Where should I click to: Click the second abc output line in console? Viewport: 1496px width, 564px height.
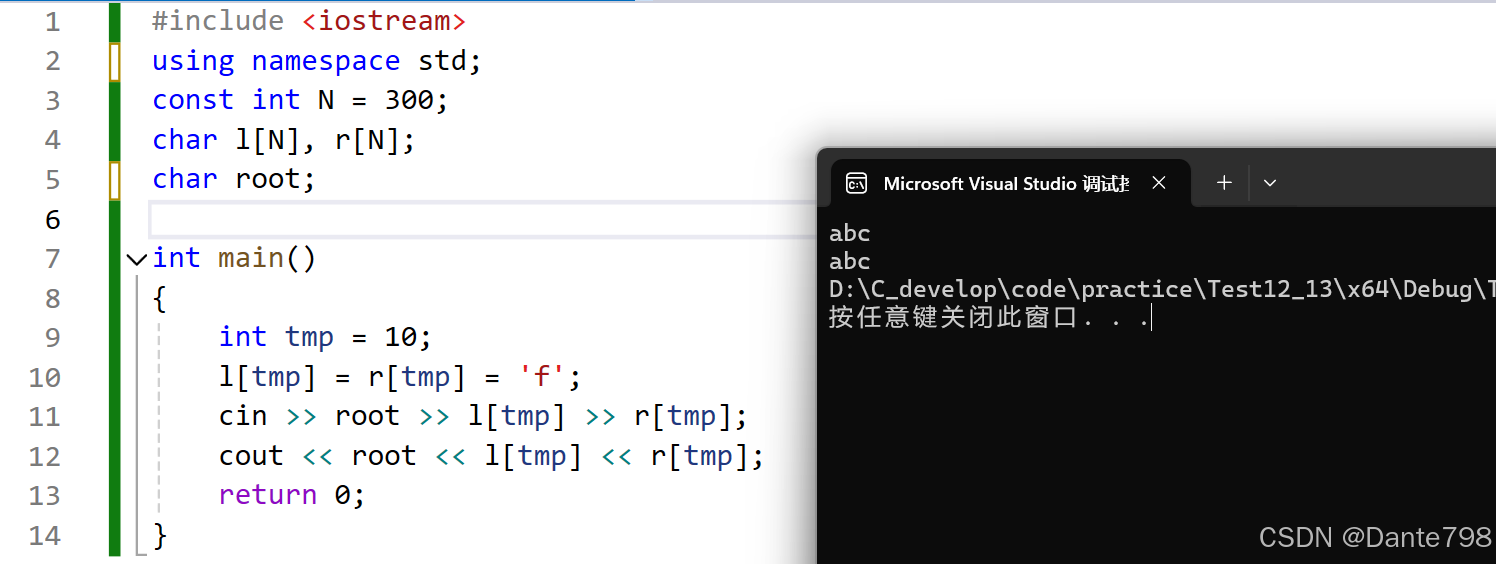[x=850, y=262]
